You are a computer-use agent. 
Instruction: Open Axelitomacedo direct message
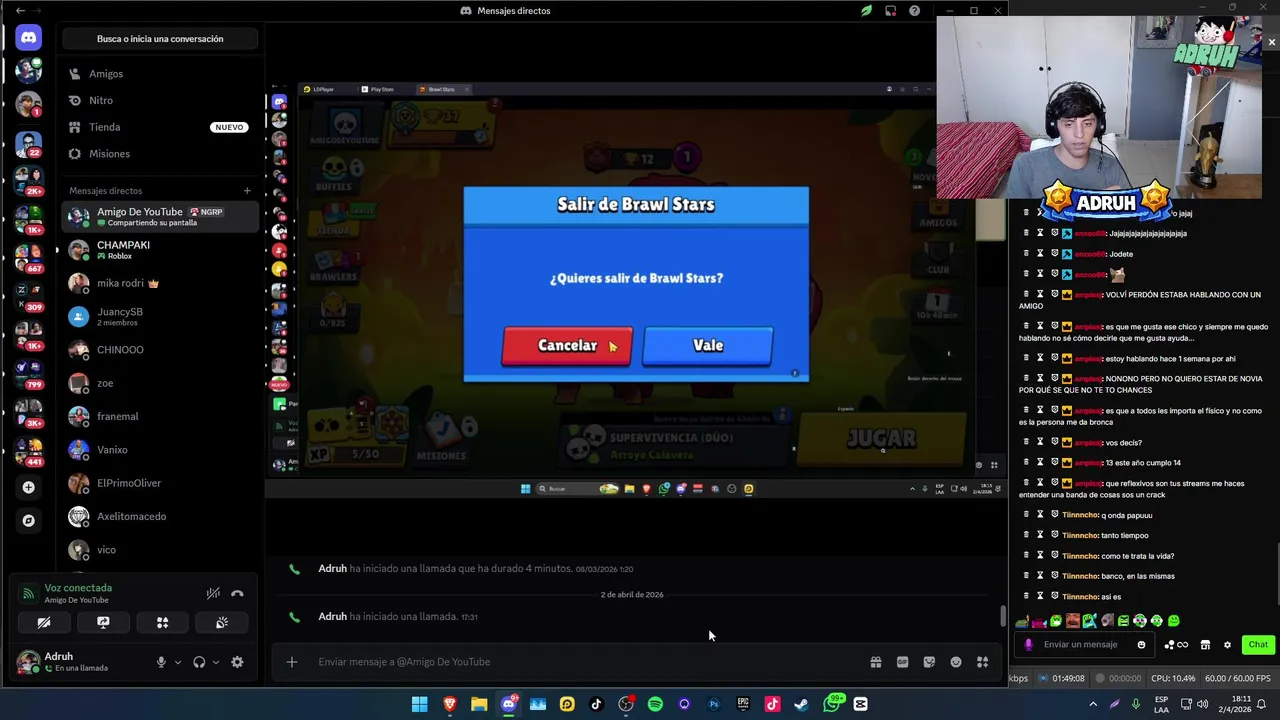tap(160, 516)
